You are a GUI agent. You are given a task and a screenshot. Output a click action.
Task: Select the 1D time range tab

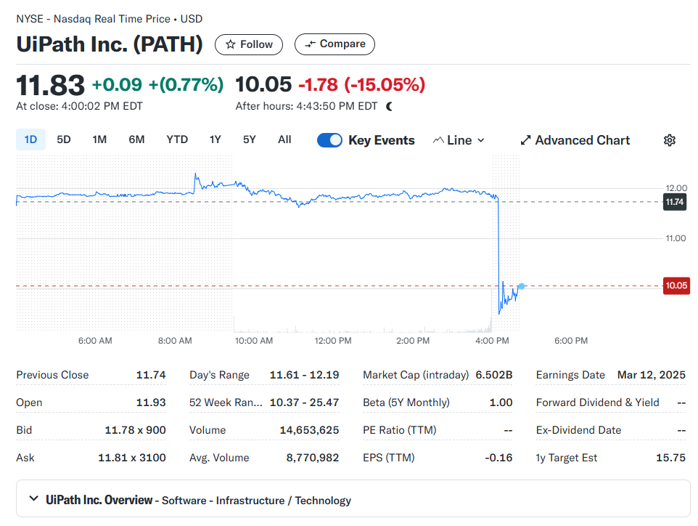31,140
